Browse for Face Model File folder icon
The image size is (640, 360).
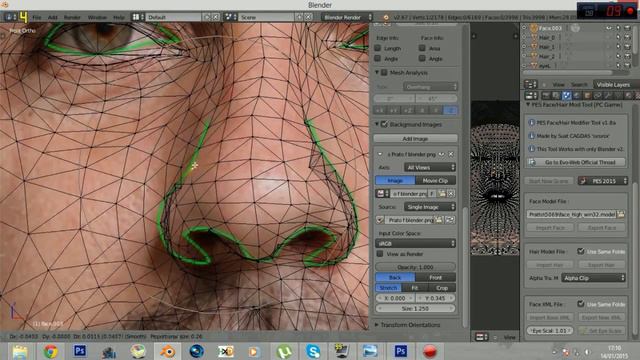[621, 214]
